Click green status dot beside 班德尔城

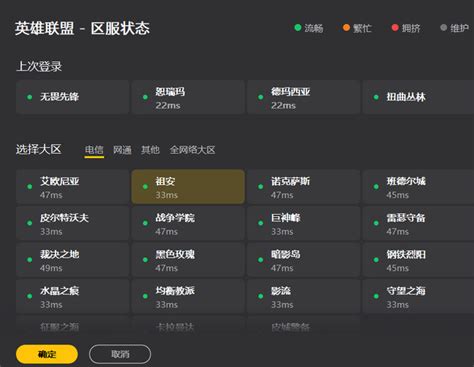click(376, 187)
